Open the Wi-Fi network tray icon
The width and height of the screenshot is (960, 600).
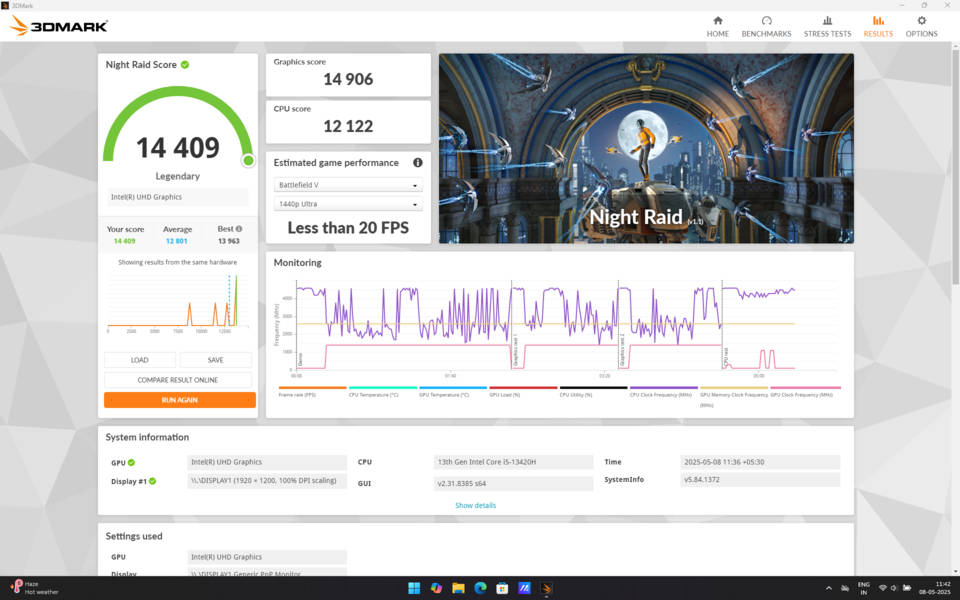pos(882,588)
